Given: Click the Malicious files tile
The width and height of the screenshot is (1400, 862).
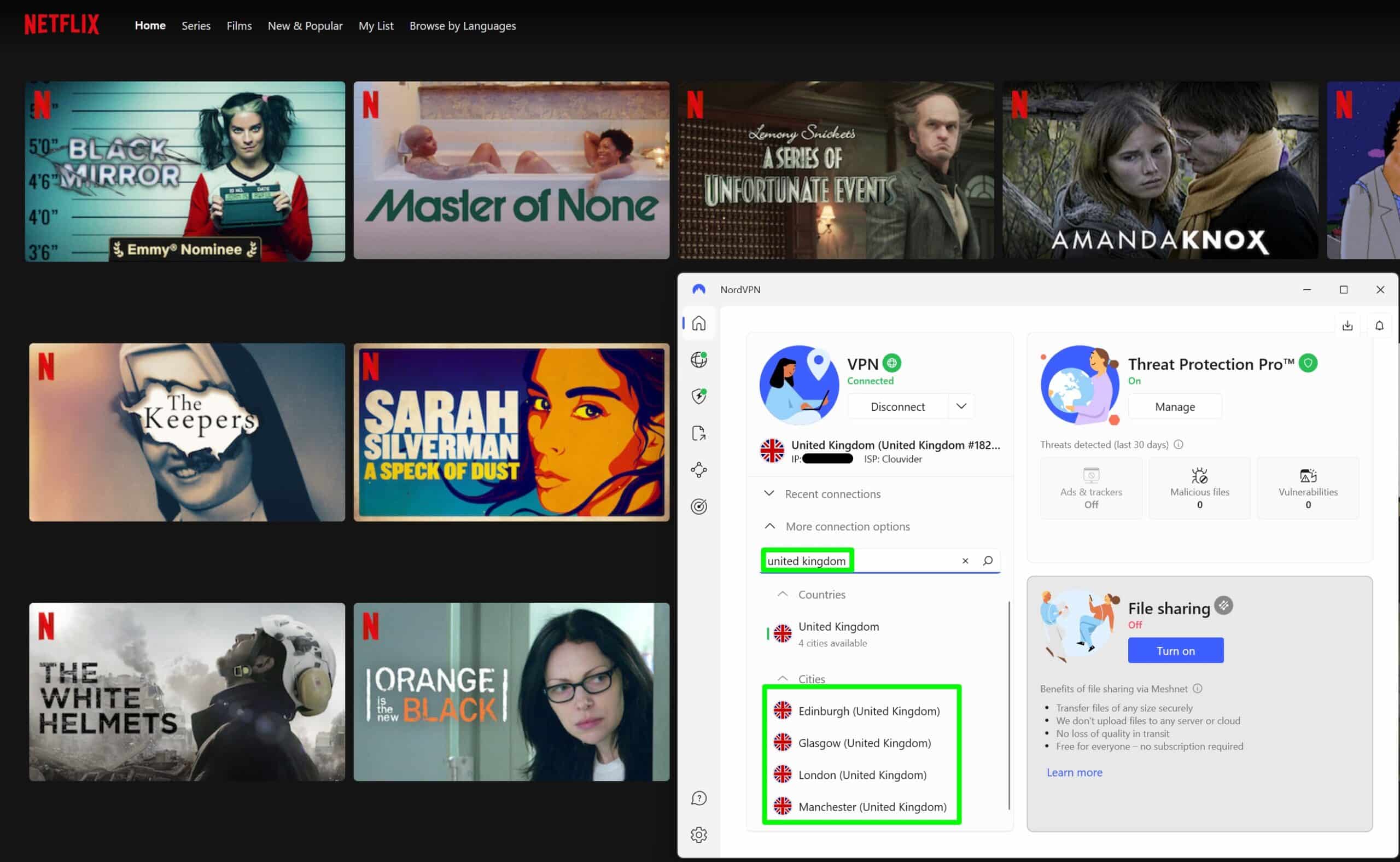Looking at the screenshot, I should [1199, 488].
